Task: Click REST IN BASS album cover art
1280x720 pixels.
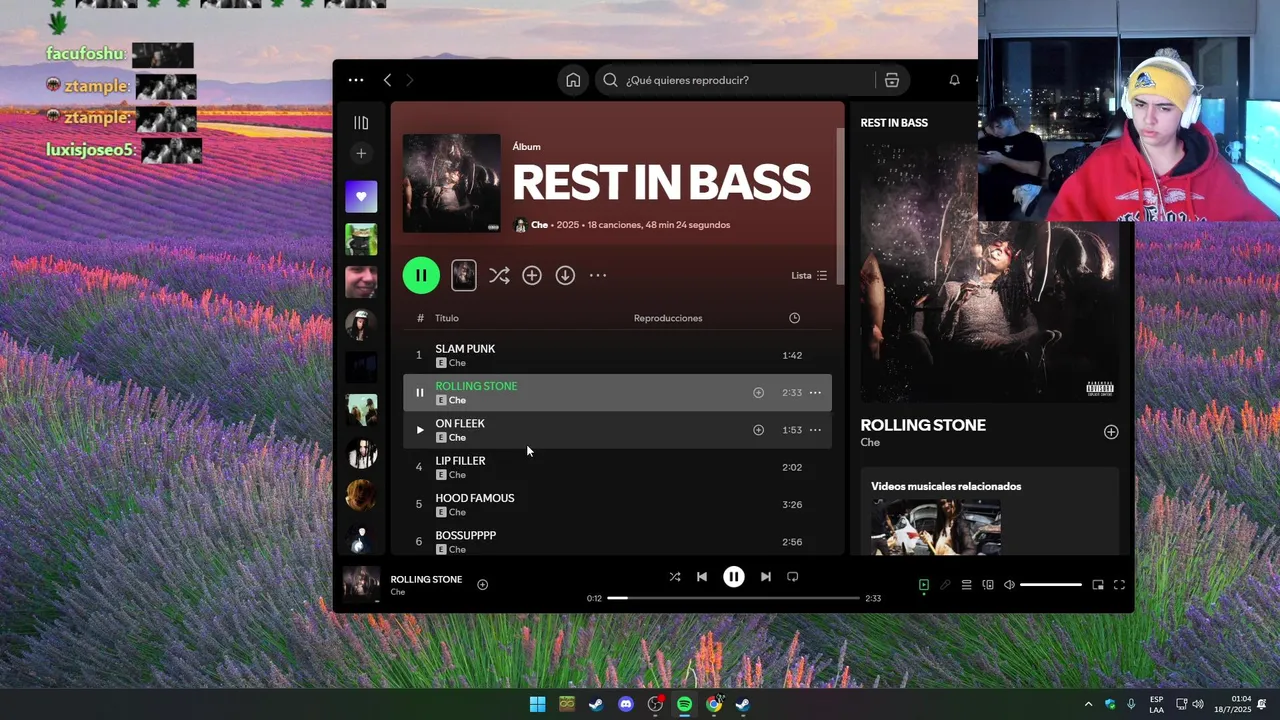Action: 451,183
